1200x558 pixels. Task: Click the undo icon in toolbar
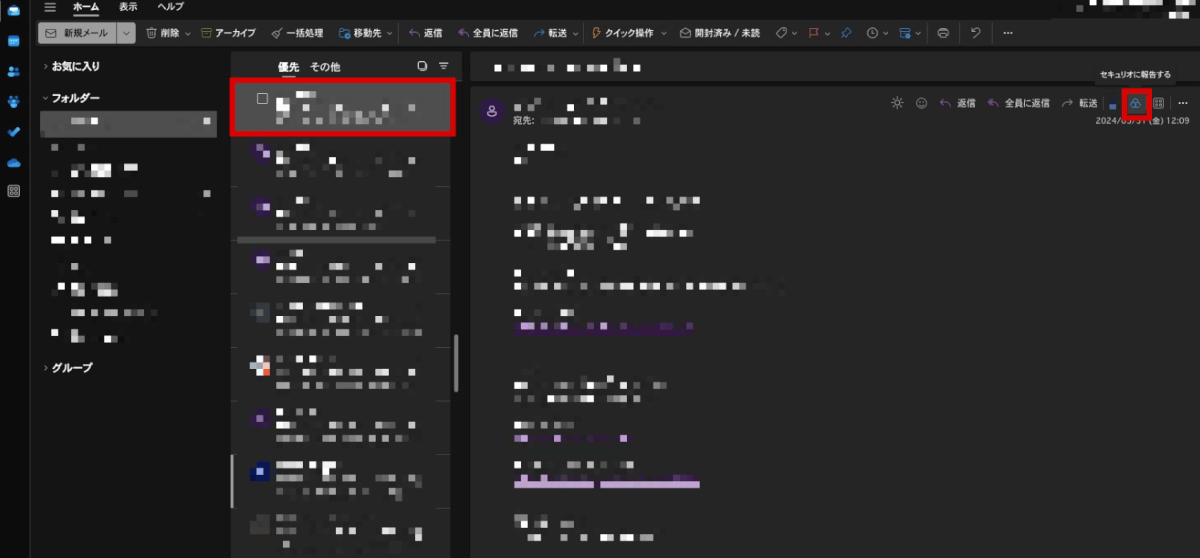point(976,33)
